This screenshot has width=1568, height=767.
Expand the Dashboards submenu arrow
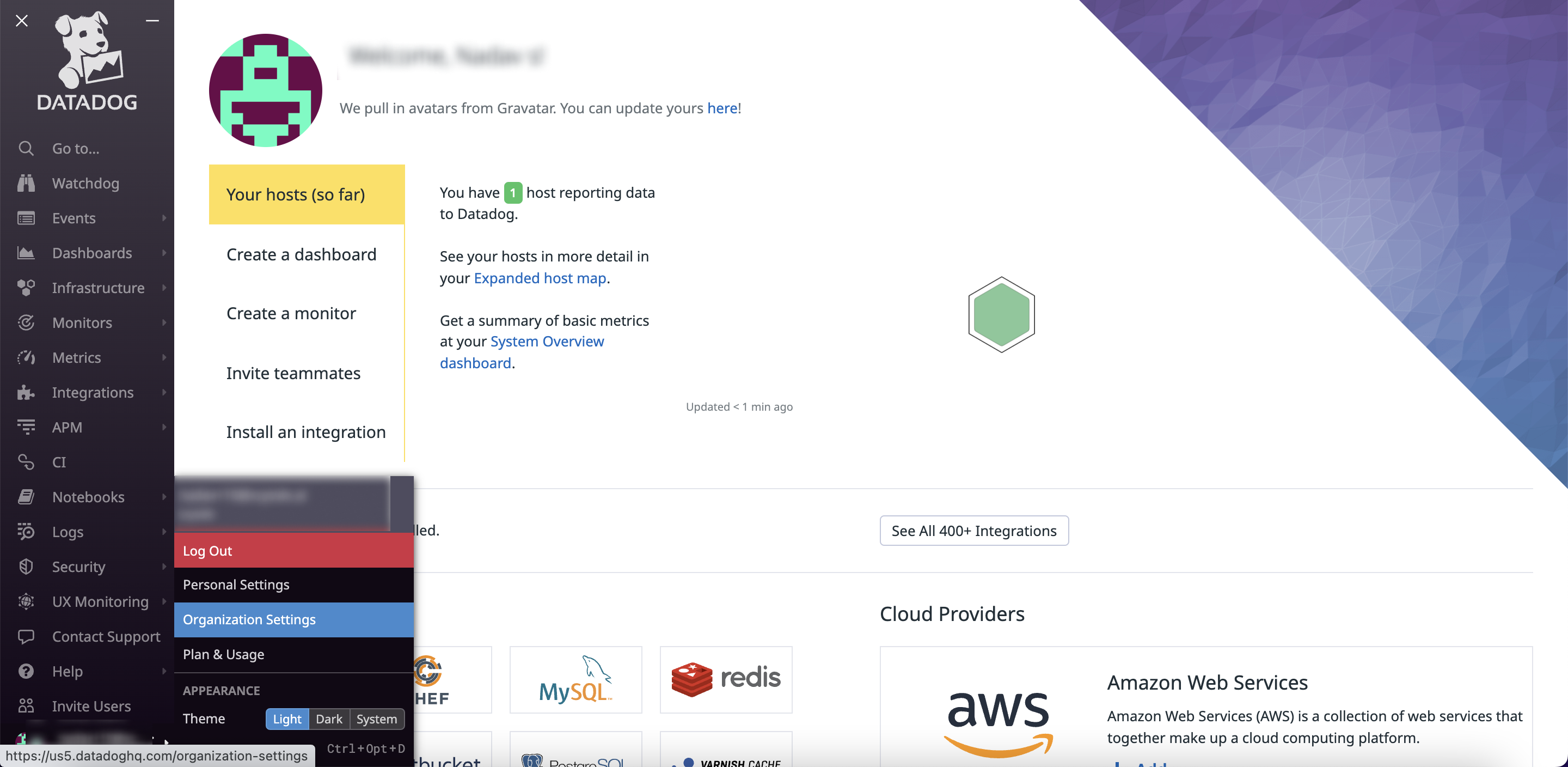click(164, 253)
